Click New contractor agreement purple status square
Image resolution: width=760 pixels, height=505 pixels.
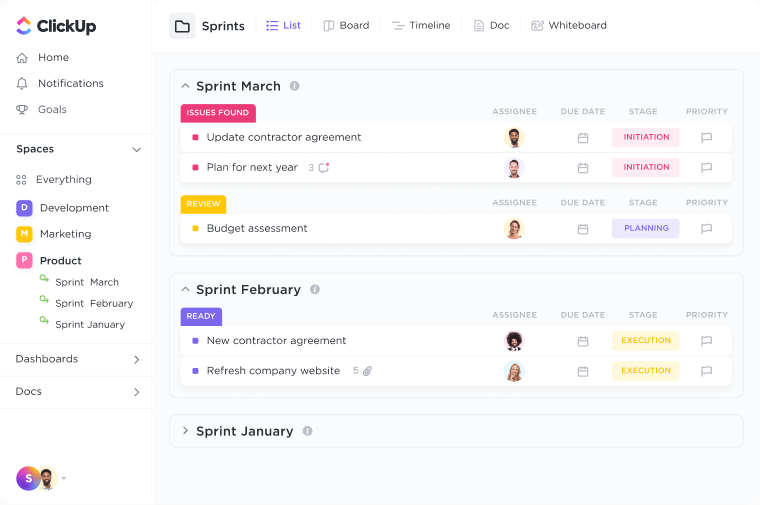pos(195,341)
